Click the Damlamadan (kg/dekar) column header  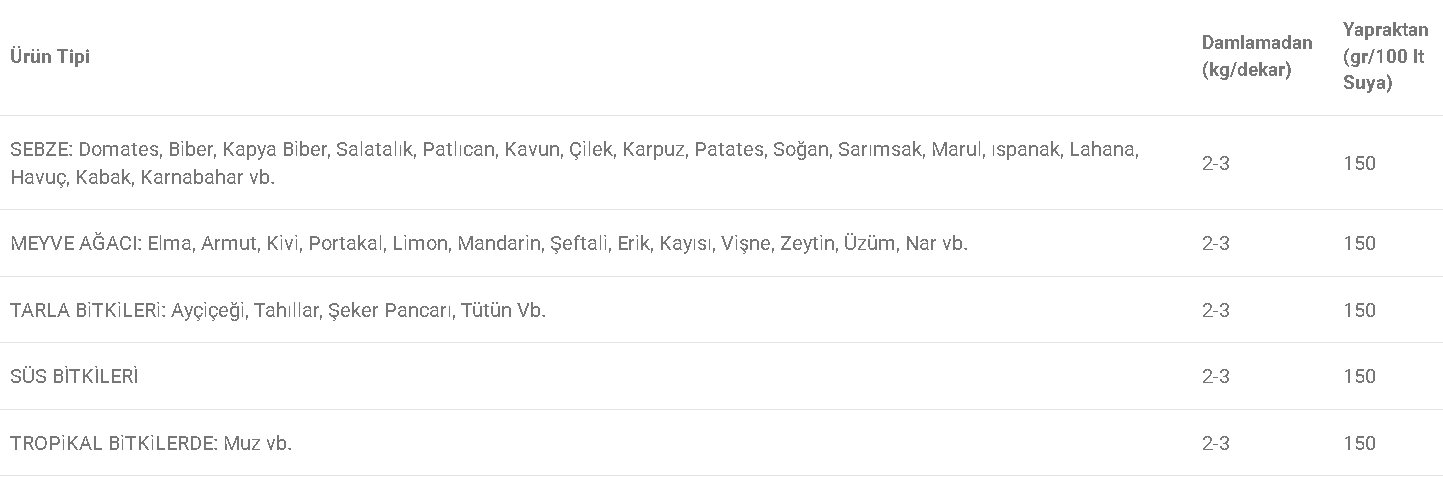click(1256, 56)
